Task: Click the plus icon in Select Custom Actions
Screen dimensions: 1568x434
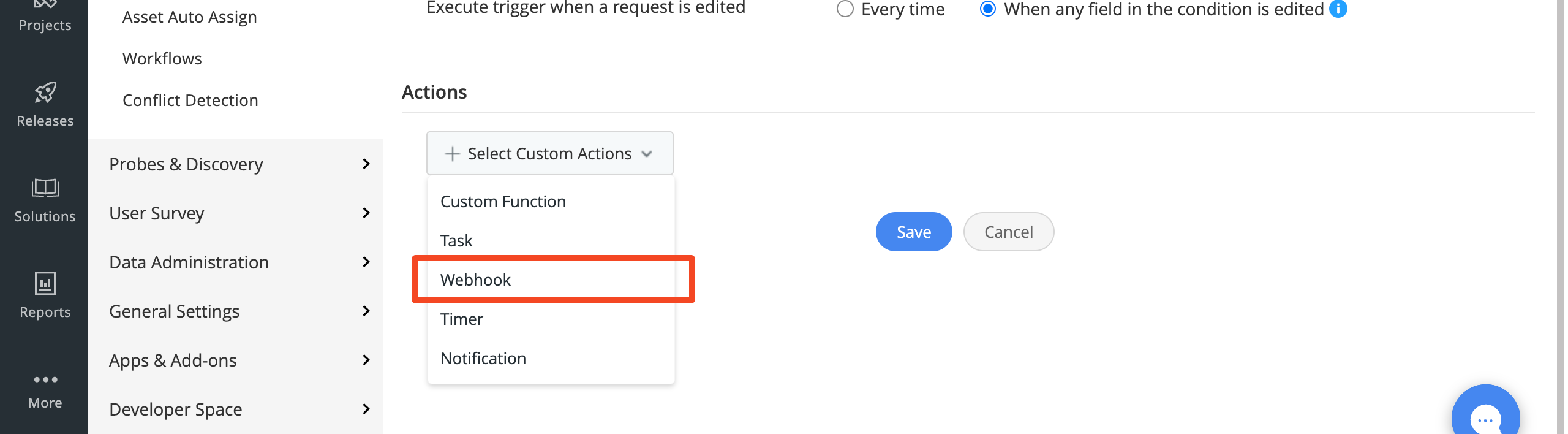Action: click(x=452, y=153)
